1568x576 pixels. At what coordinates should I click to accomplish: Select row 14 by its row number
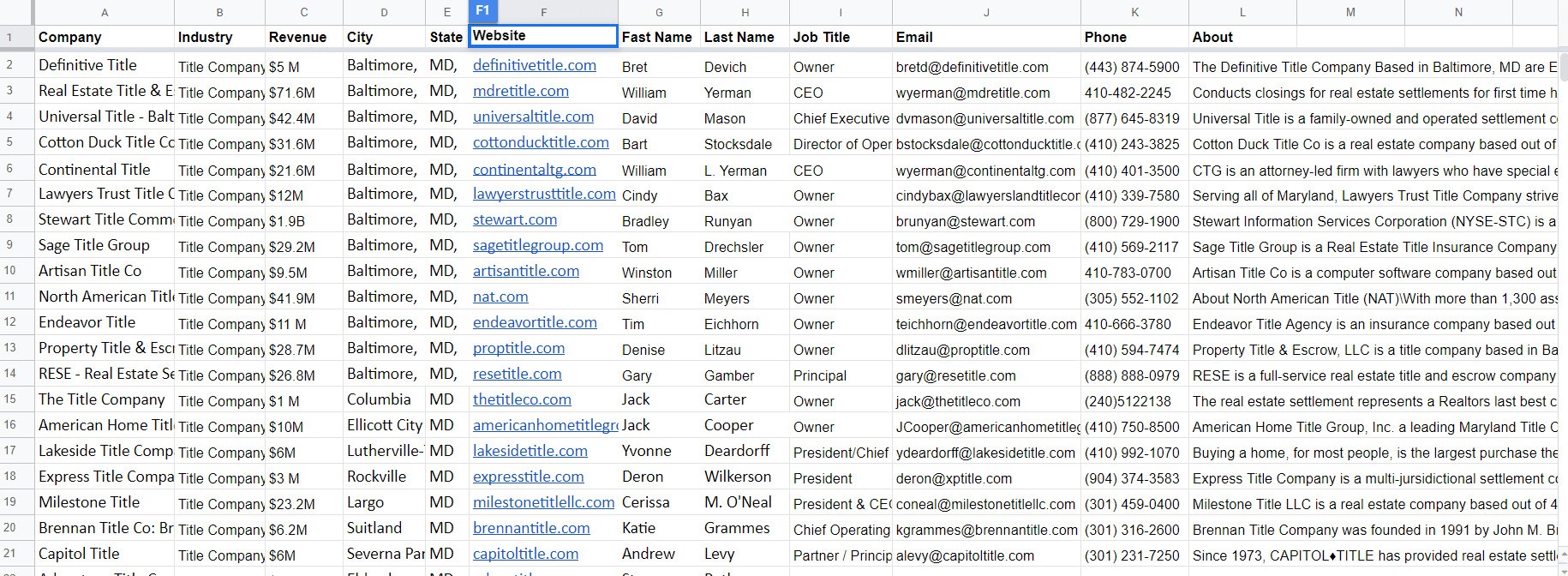coord(10,375)
